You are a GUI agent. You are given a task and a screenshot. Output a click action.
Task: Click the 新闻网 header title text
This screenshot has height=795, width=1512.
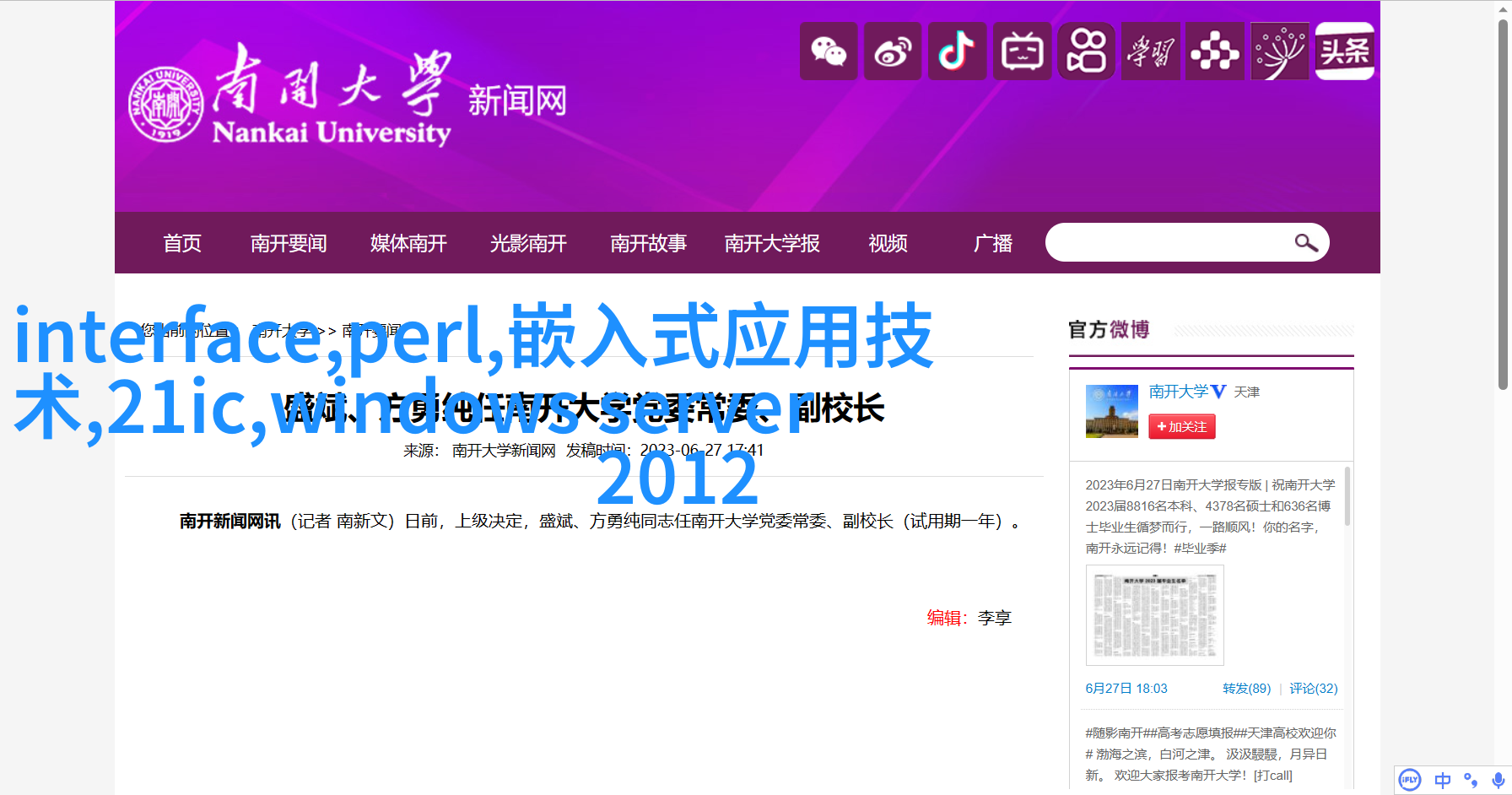pos(517,100)
